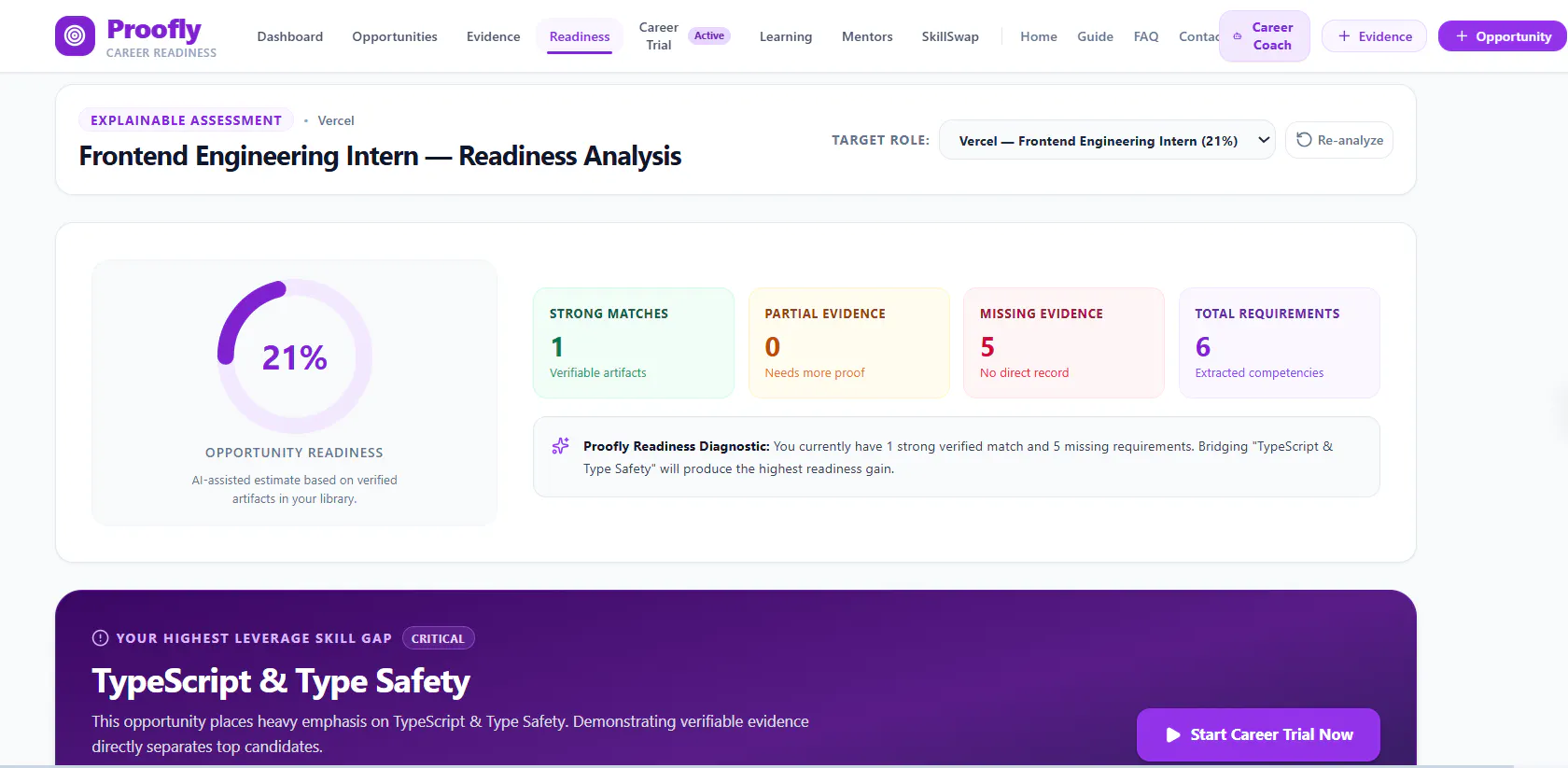This screenshot has width=1568, height=768.
Task: Open the Vercel Frontend Engineering Intern role selector
Action: pyautogui.click(x=1107, y=140)
